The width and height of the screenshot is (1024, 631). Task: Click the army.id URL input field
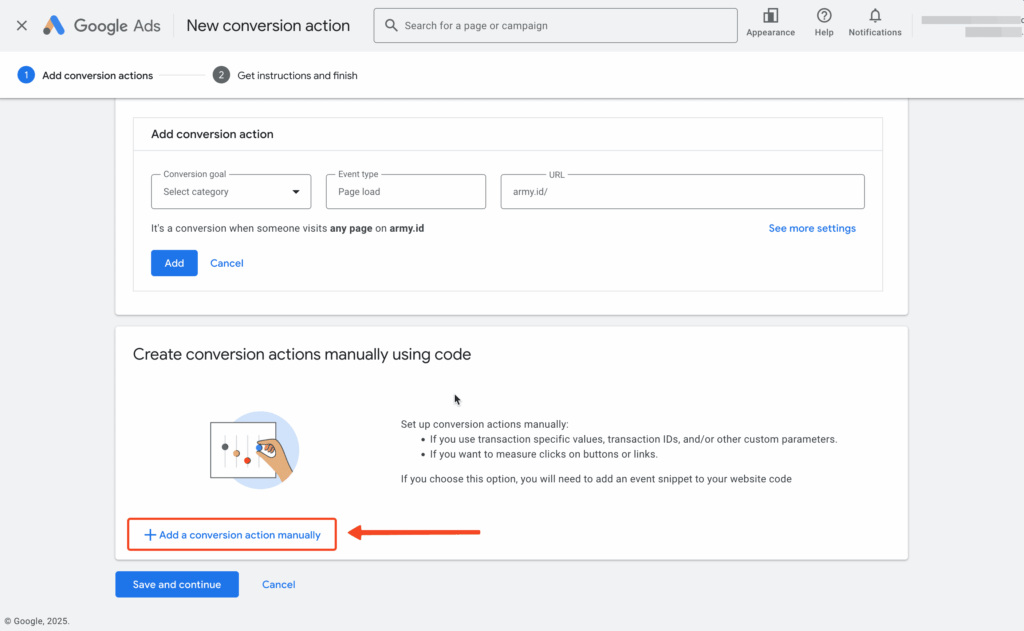682,191
